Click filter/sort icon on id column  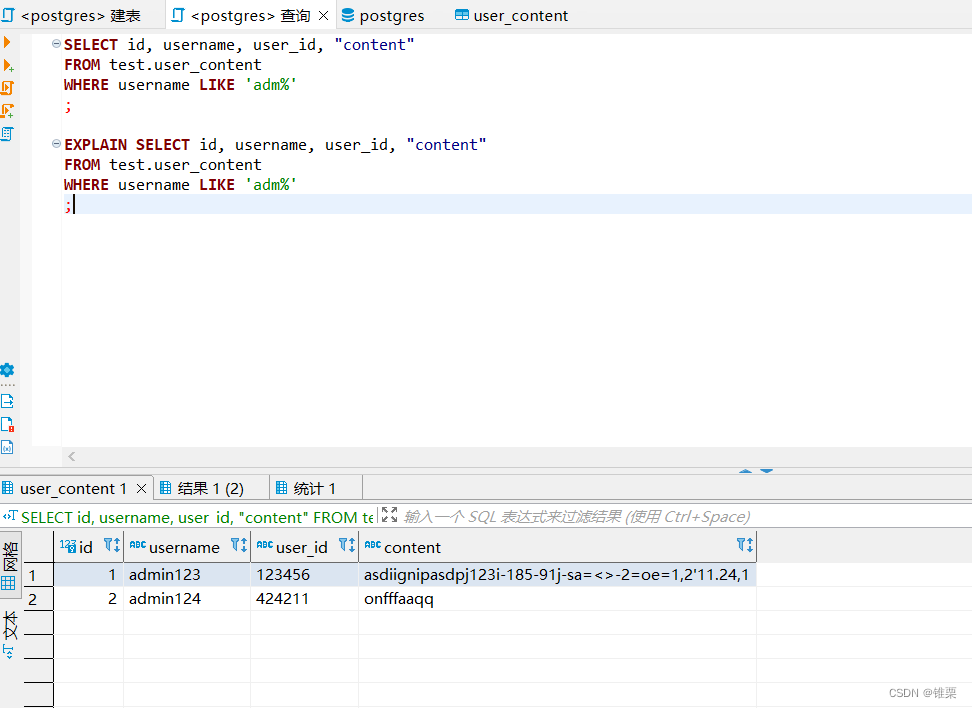112,546
